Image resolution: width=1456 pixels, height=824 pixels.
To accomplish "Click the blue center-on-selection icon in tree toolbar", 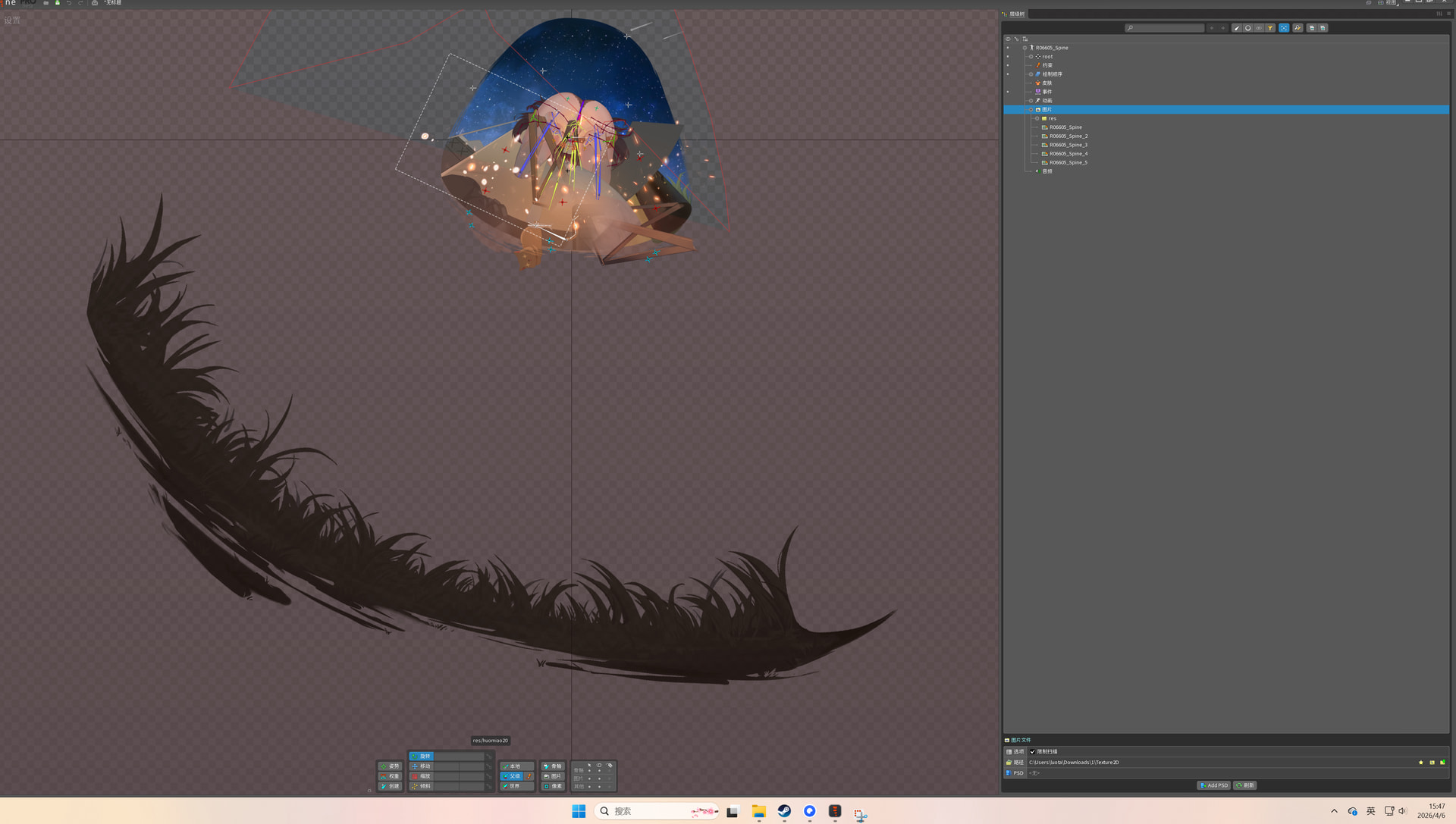I will (1284, 28).
